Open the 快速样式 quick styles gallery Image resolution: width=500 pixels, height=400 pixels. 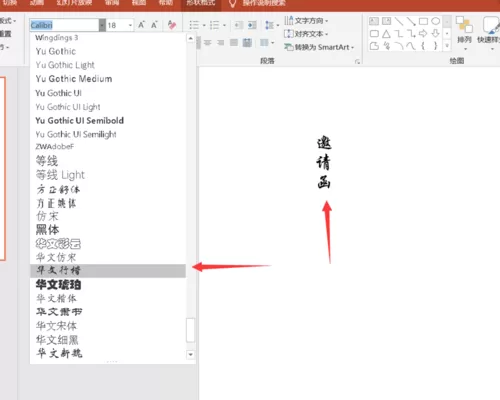click(490, 33)
